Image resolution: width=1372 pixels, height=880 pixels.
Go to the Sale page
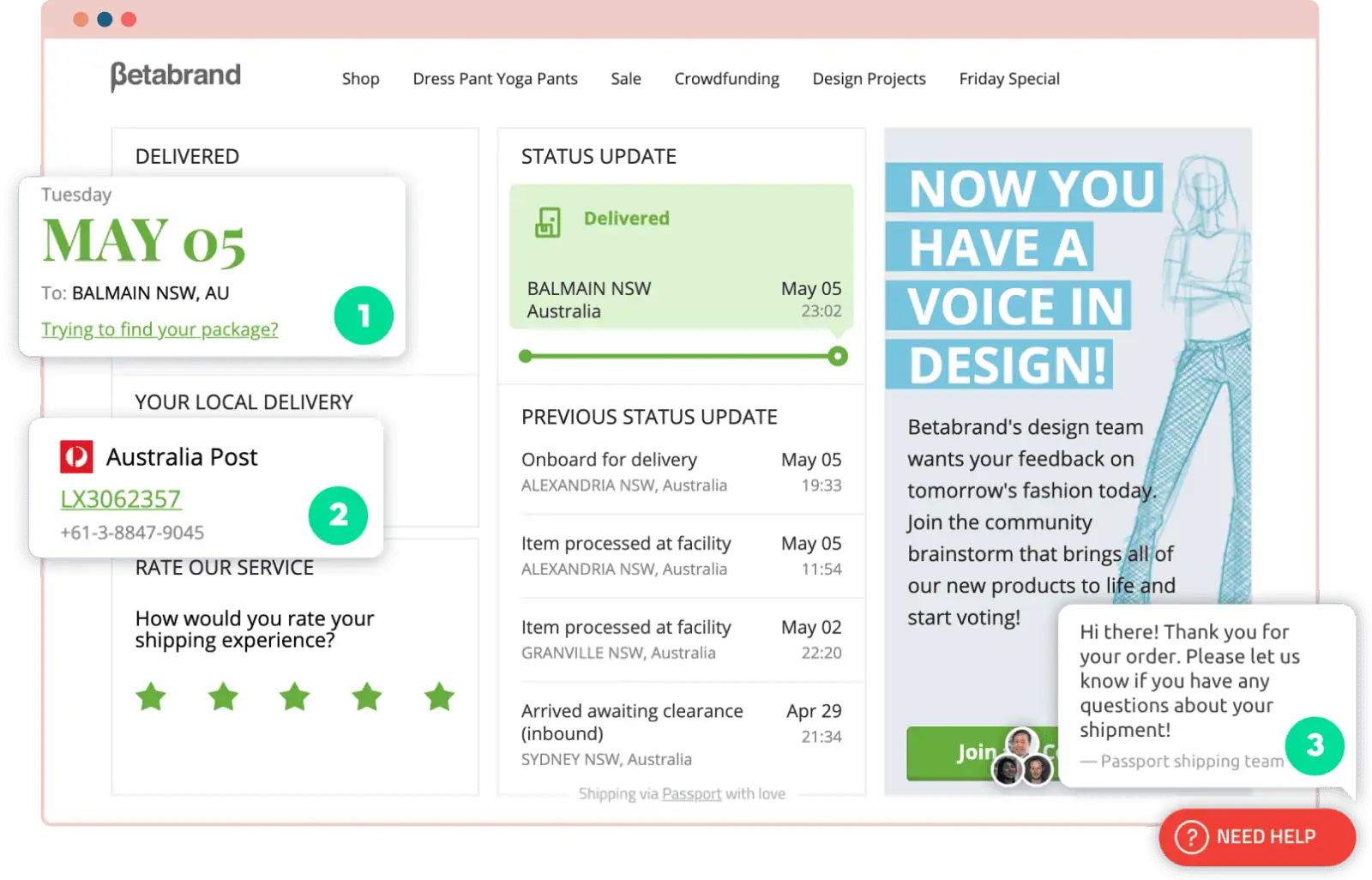(626, 79)
